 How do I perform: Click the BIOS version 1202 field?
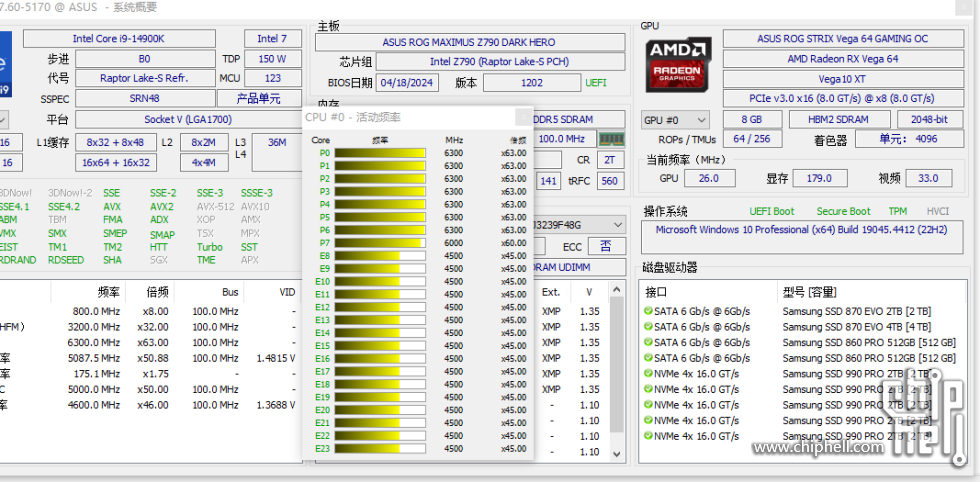(531, 83)
